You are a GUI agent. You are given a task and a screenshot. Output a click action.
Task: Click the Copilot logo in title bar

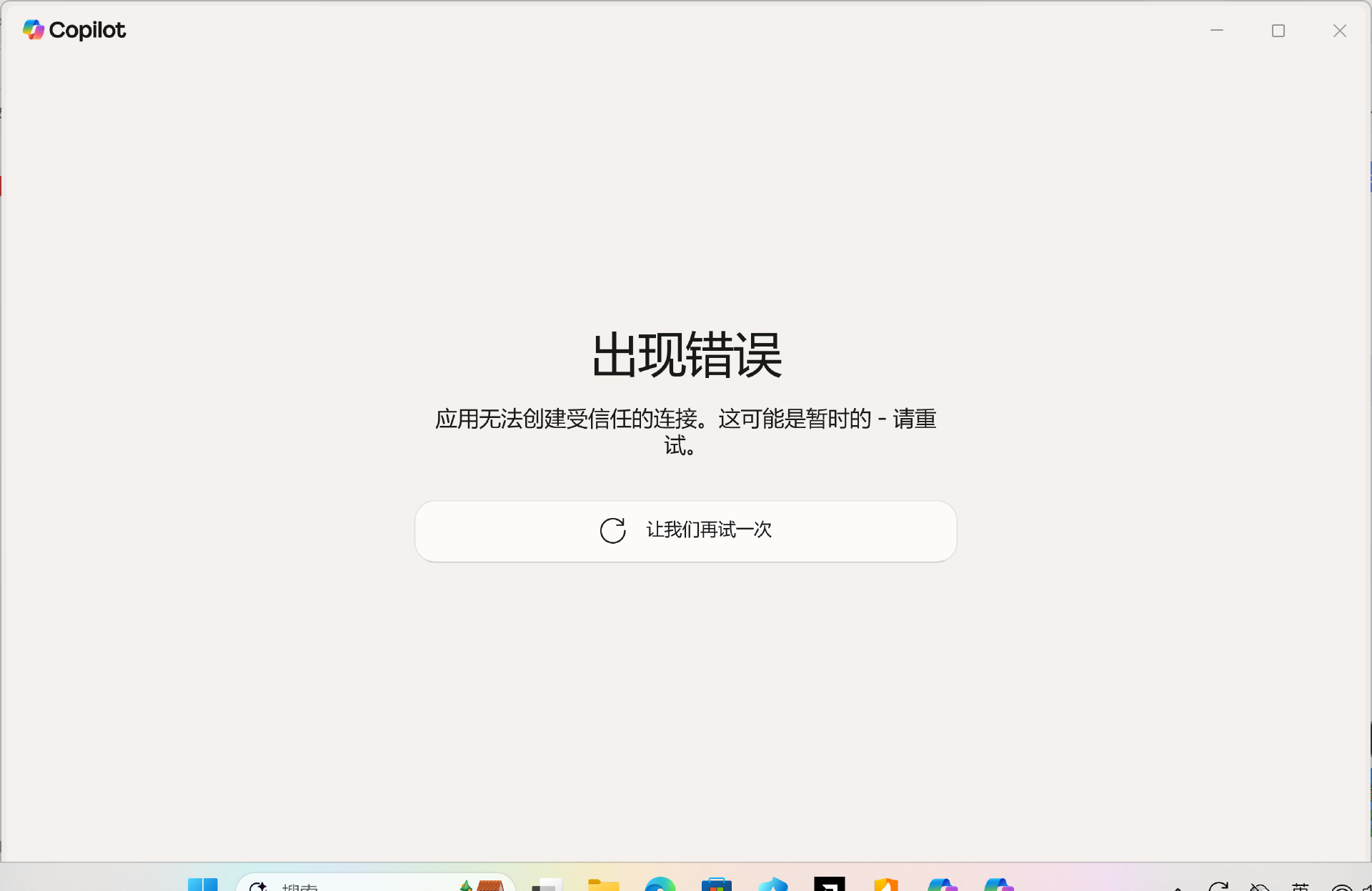34,30
